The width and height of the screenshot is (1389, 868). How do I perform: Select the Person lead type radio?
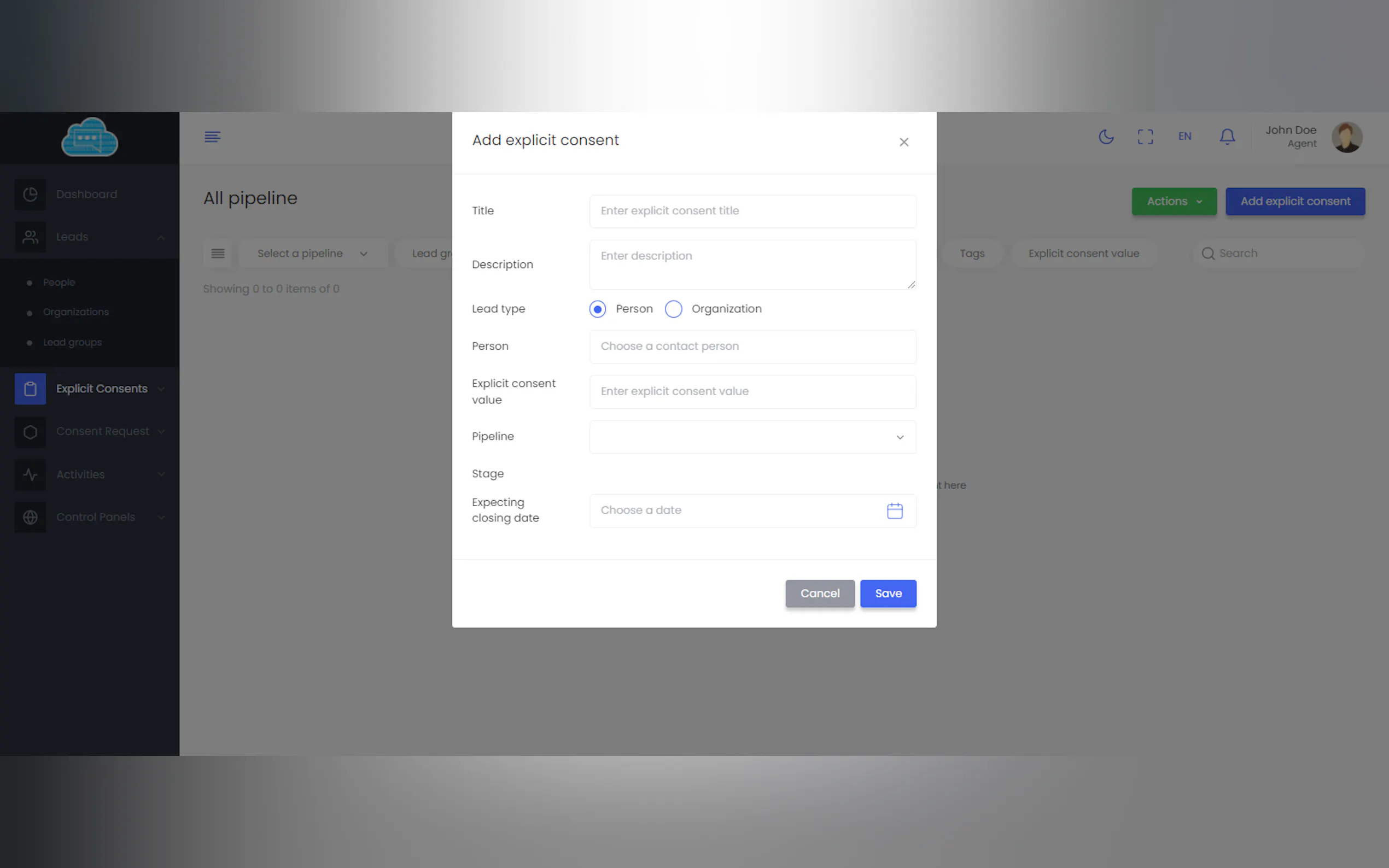[x=598, y=309]
